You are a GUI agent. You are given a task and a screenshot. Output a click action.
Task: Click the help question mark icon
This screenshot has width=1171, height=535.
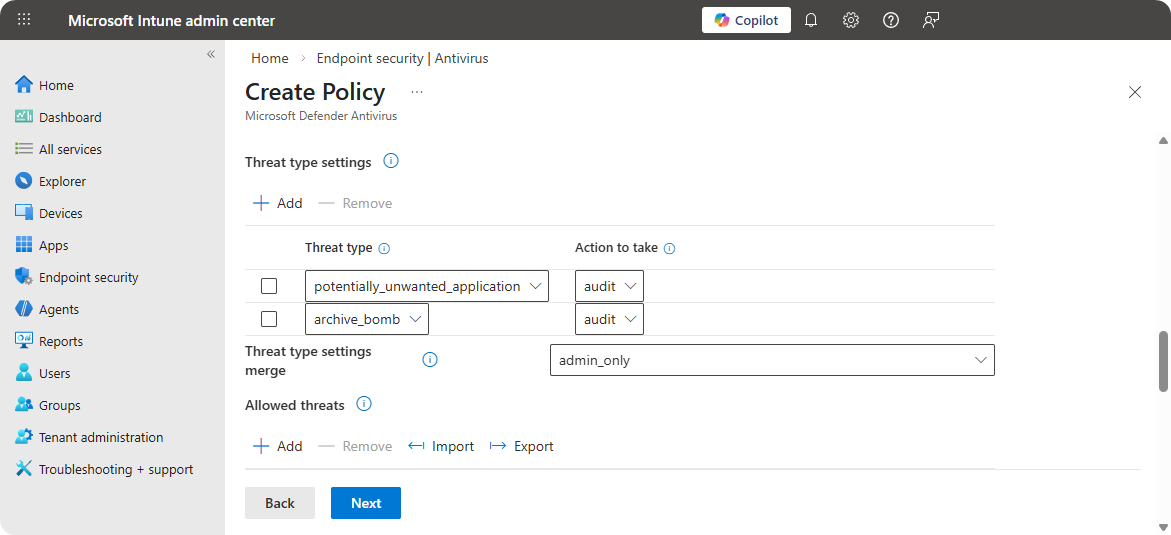[891, 20]
